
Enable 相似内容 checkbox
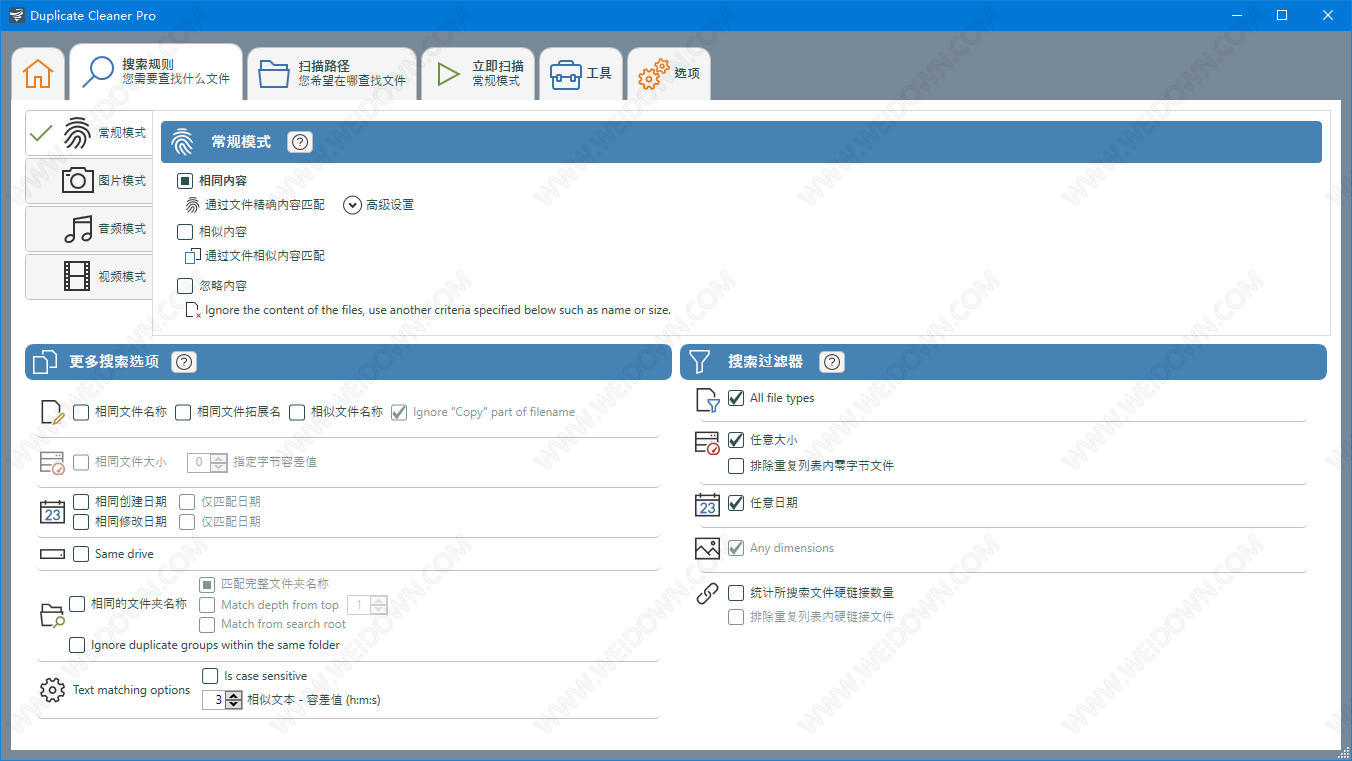(185, 232)
